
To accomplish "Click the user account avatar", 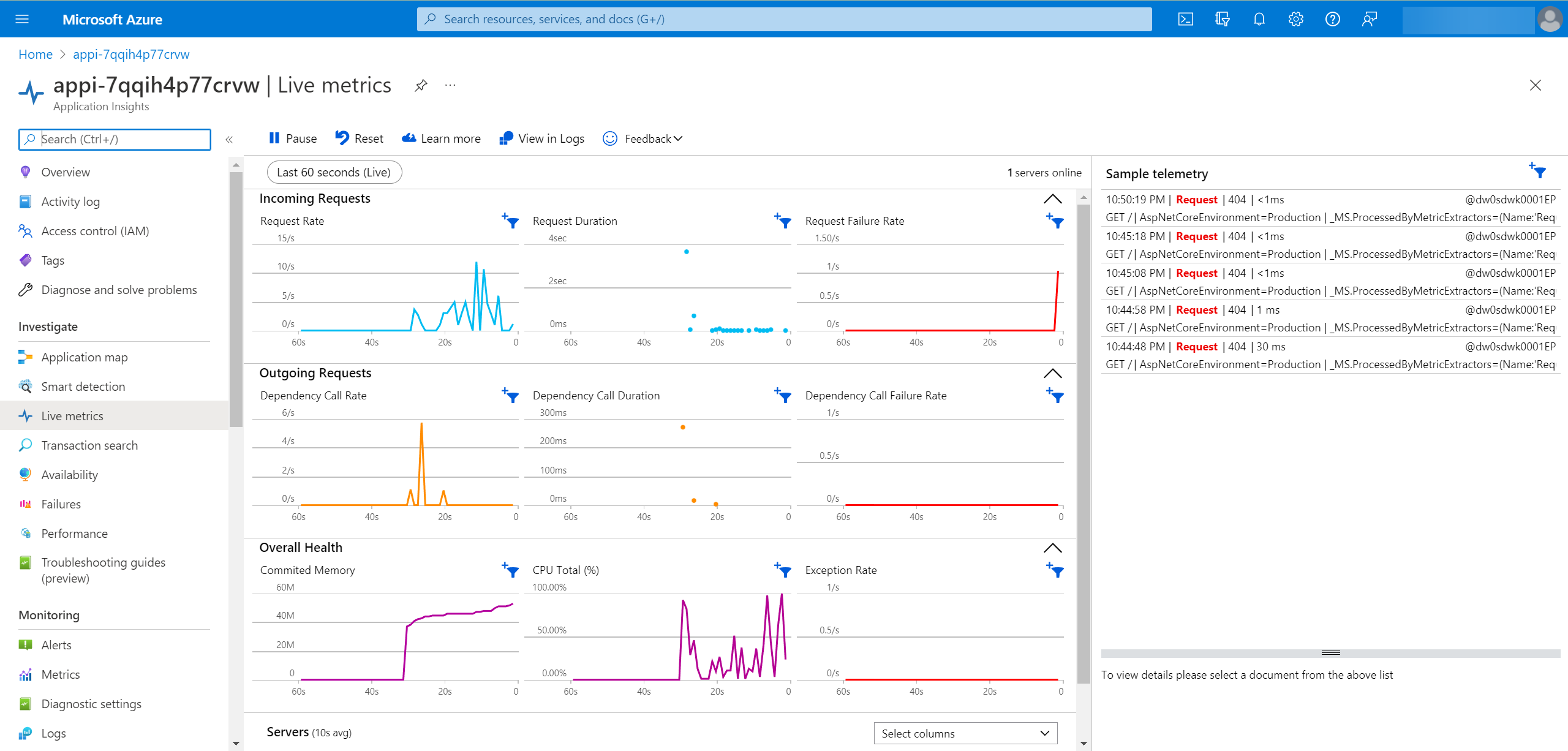I will point(1550,19).
